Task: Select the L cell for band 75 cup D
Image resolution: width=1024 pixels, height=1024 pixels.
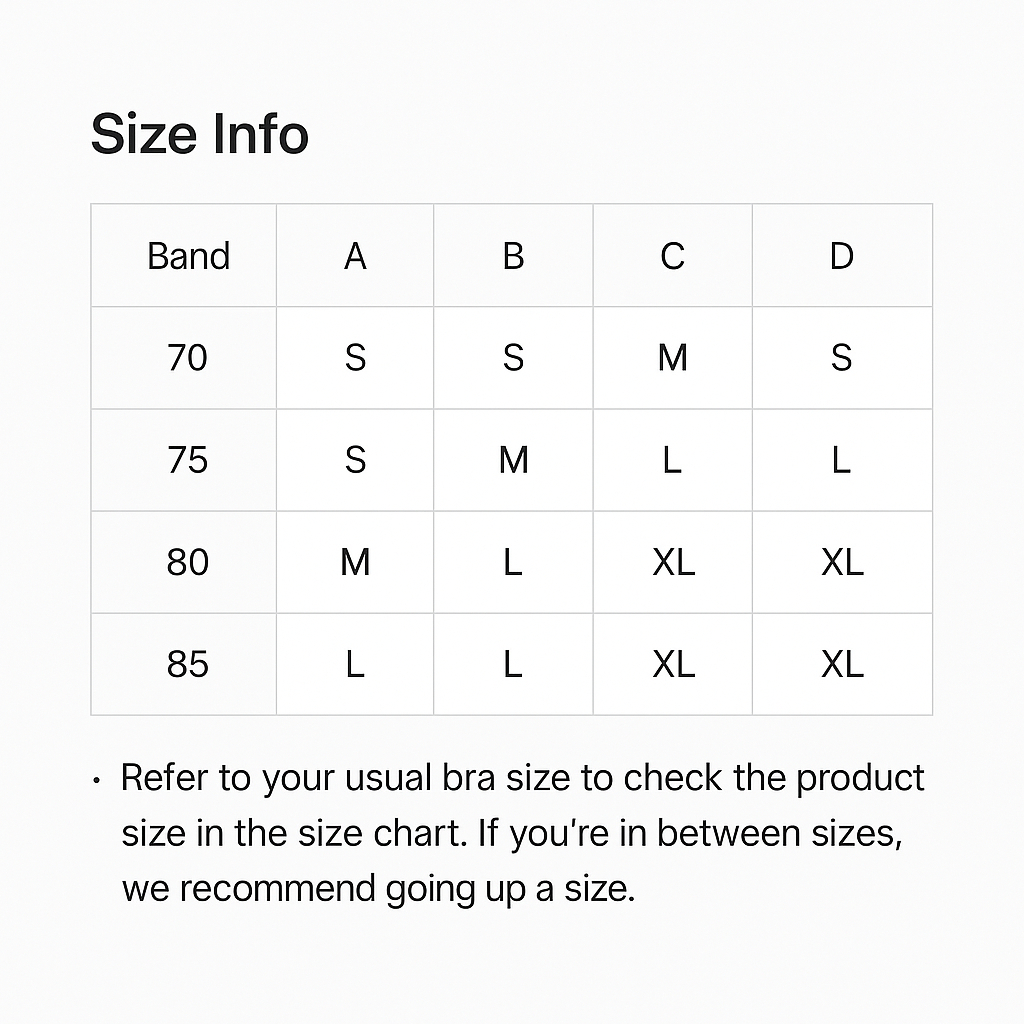Action: coord(842,460)
